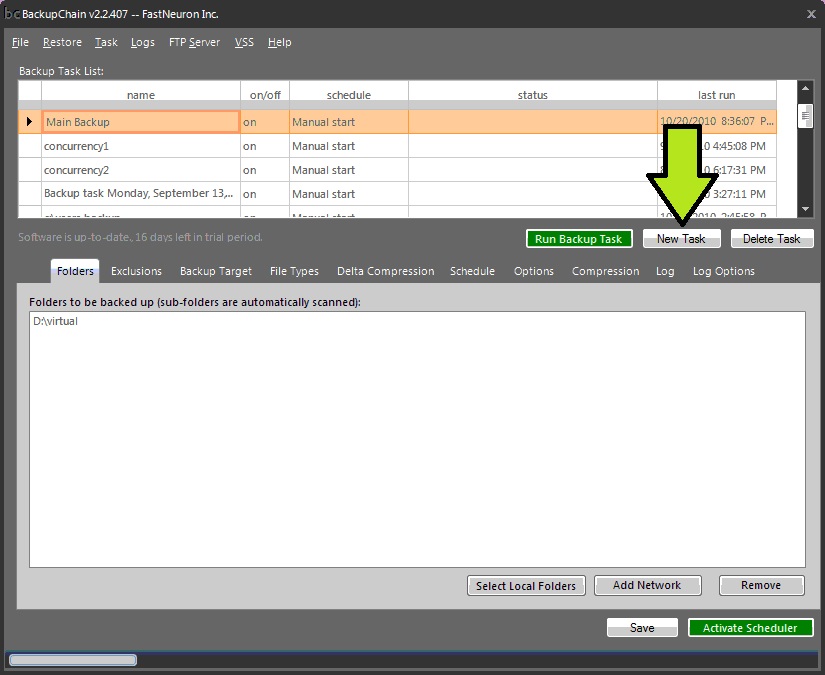Image resolution: width=825 pixels, height=675 pixels.
Task: Open the FTP Server menu
Action: [x=194, y=42]
